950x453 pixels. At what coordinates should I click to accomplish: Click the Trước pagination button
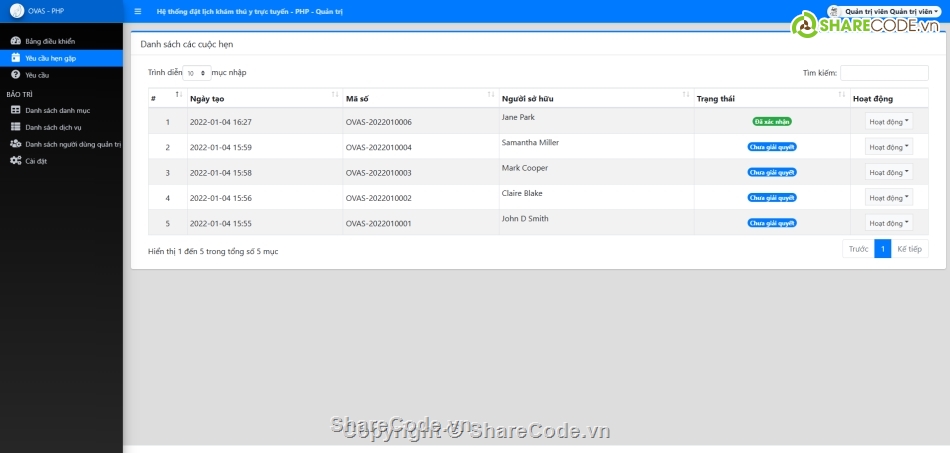coord(858,249)
